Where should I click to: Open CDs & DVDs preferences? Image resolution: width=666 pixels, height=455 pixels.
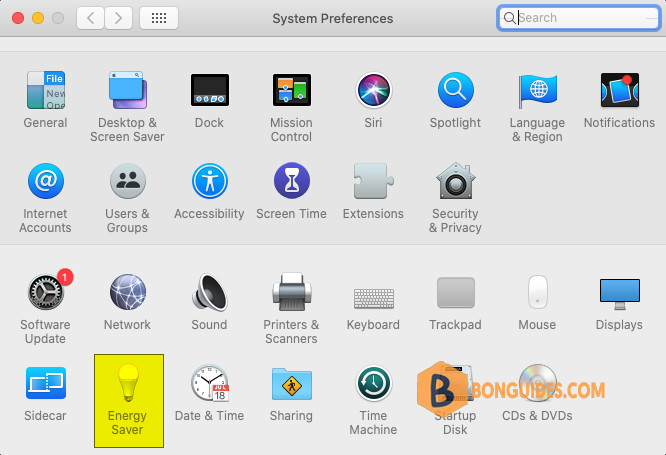[x=537, y=383]
